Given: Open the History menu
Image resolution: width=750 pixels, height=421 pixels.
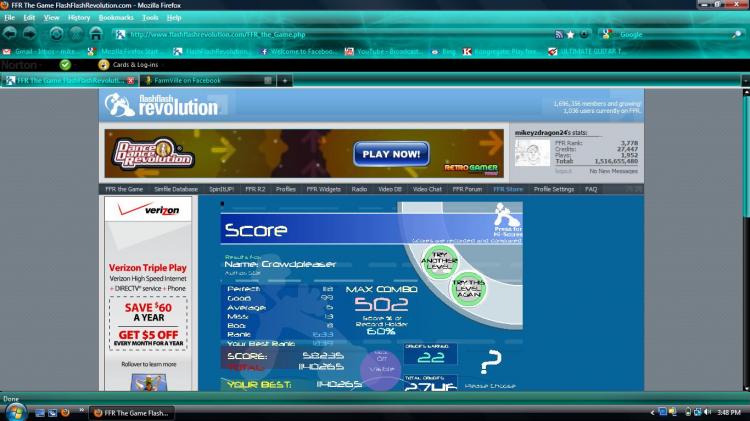Looking at the screenshot, I should click(x=79, y=18).
